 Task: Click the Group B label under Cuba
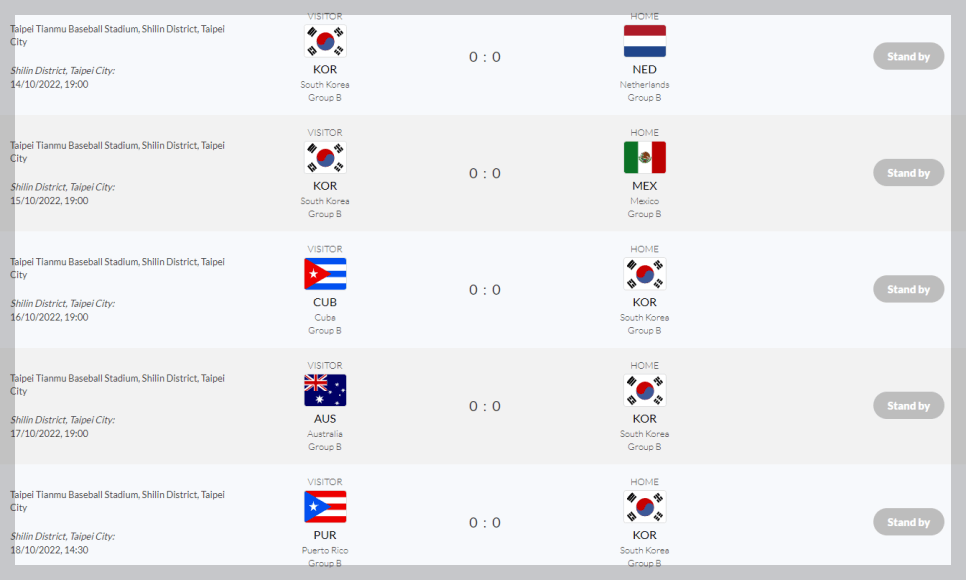tap(324, 330)
